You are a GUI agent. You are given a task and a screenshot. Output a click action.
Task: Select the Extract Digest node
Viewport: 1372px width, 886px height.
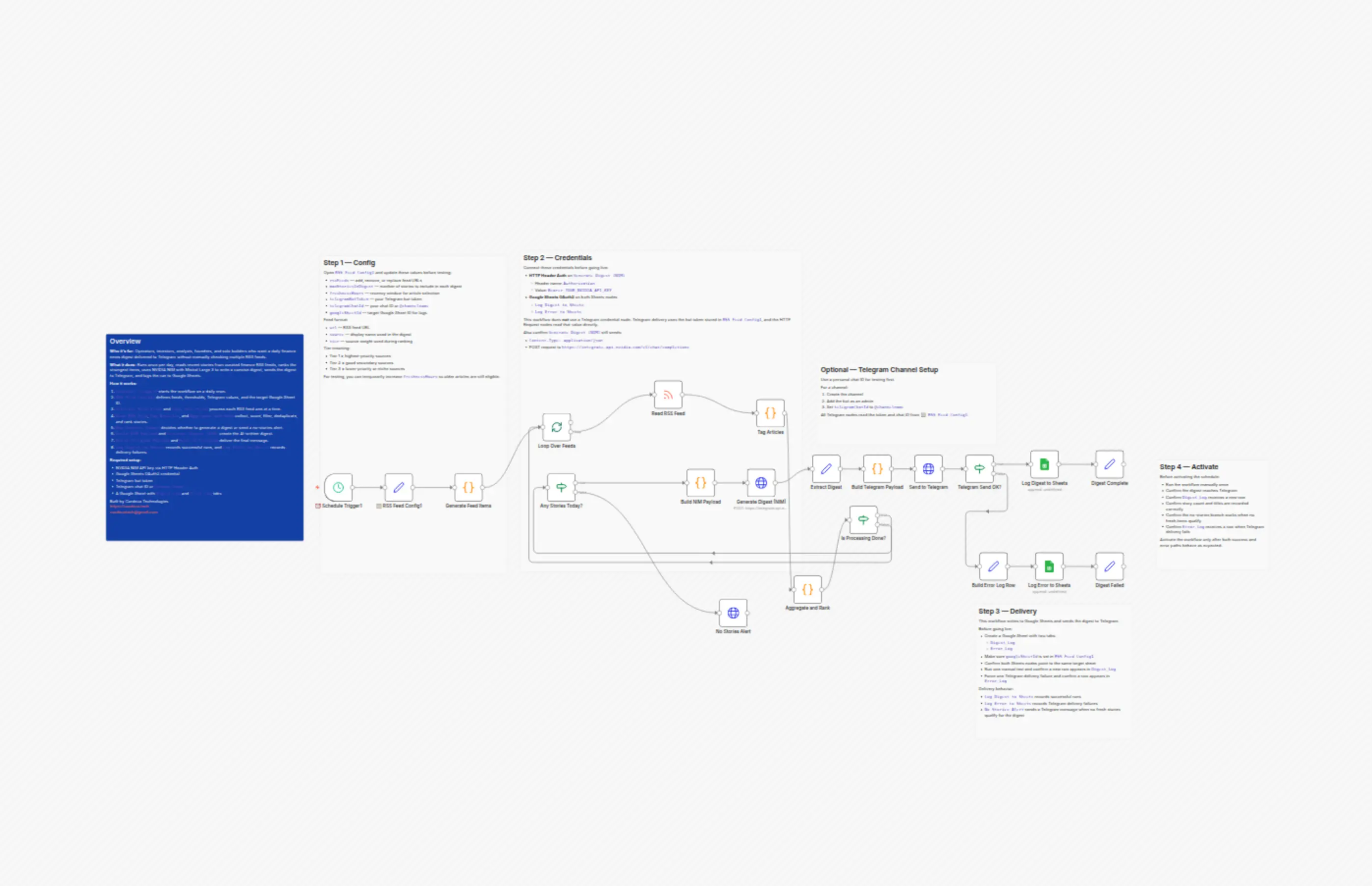point(826,469)
